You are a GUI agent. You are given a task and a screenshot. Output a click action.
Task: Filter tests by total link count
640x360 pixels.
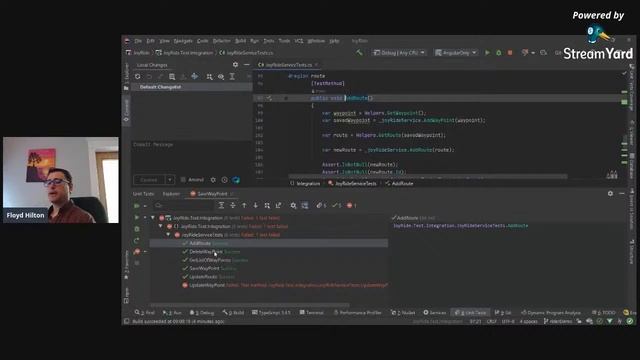pyautogui.click(x=321, y=205)
